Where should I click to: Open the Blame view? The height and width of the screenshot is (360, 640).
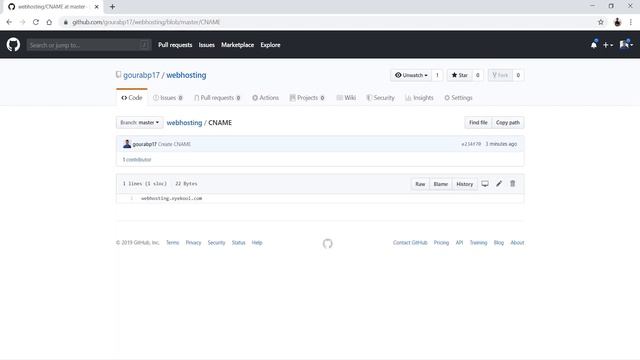[x=440, y=184]
